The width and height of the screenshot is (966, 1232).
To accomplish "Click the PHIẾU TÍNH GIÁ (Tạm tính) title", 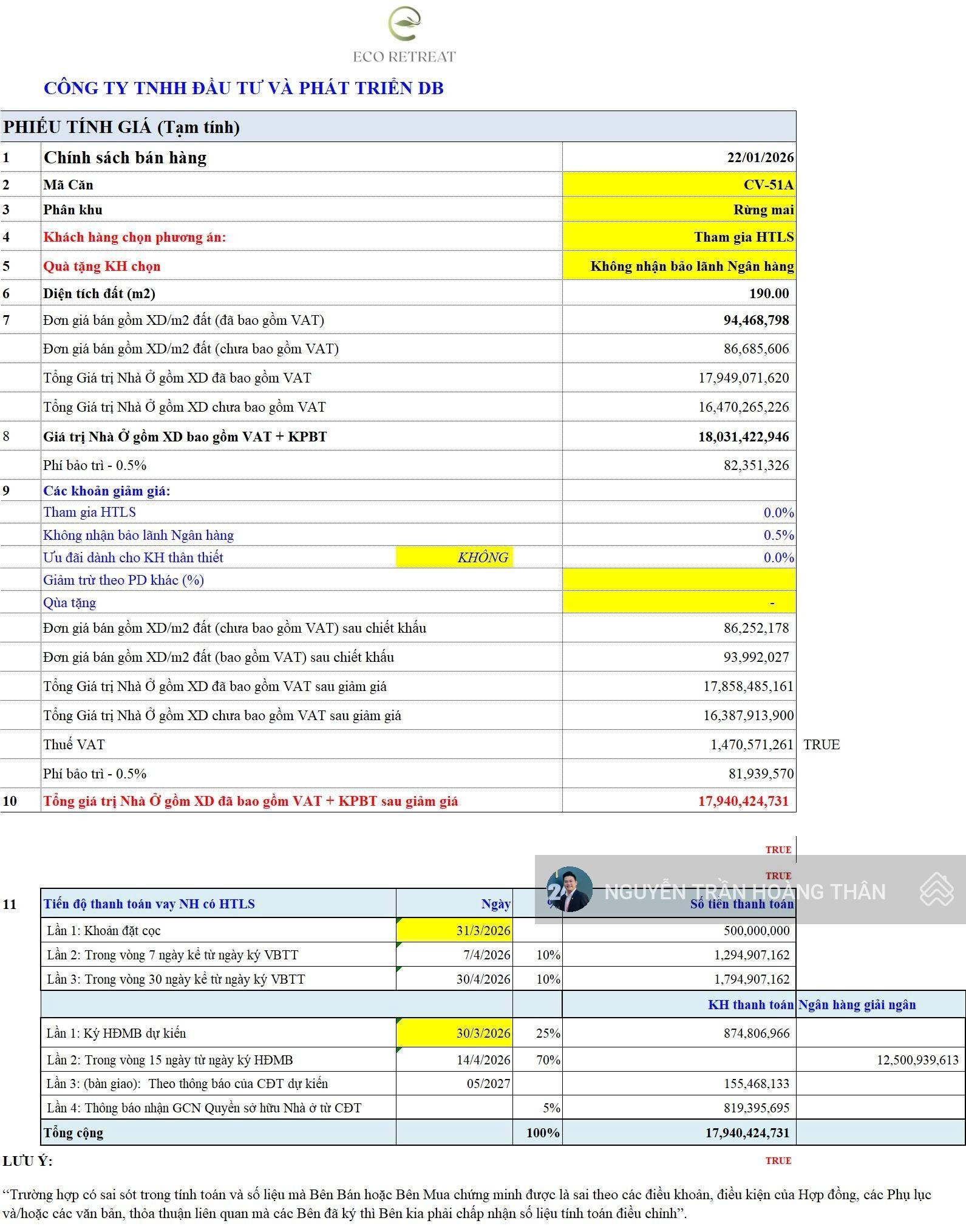I will [x=121, y=127].
